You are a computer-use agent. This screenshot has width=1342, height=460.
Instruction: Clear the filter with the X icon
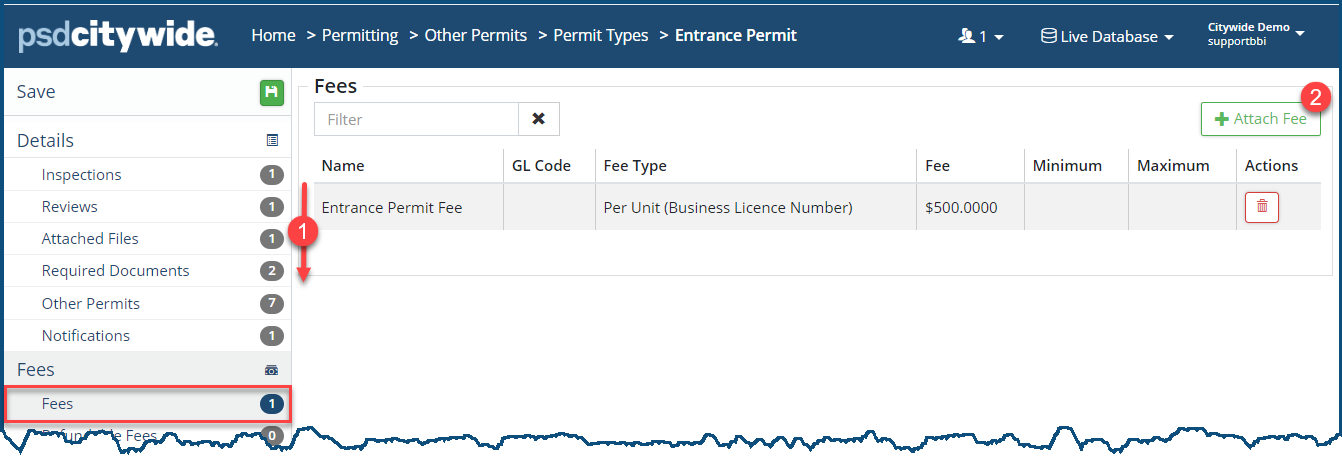538,119
